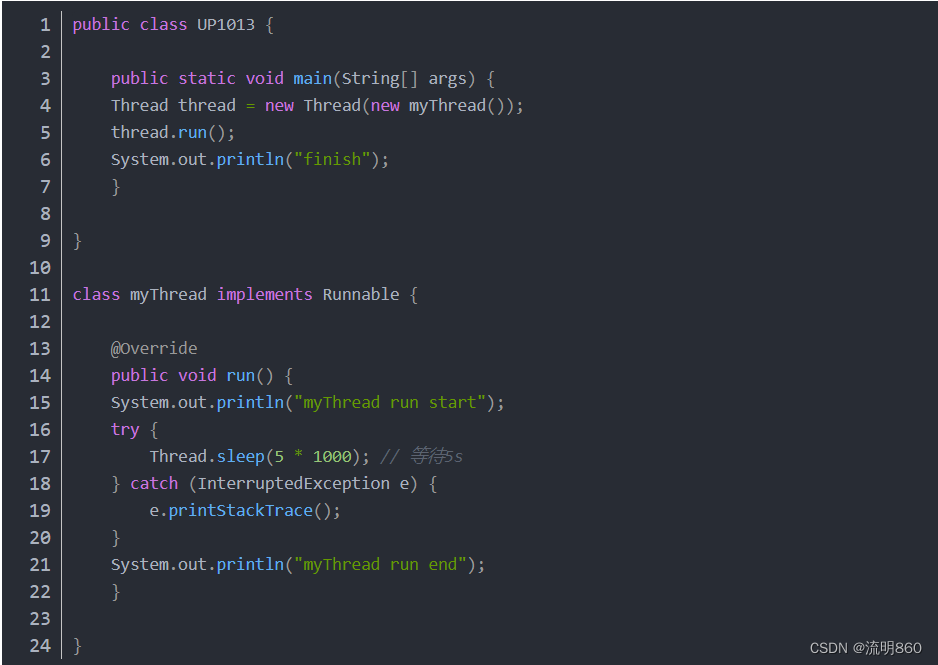Click the comment after the sleep call

pyautogui.click(x=421, y=457)
